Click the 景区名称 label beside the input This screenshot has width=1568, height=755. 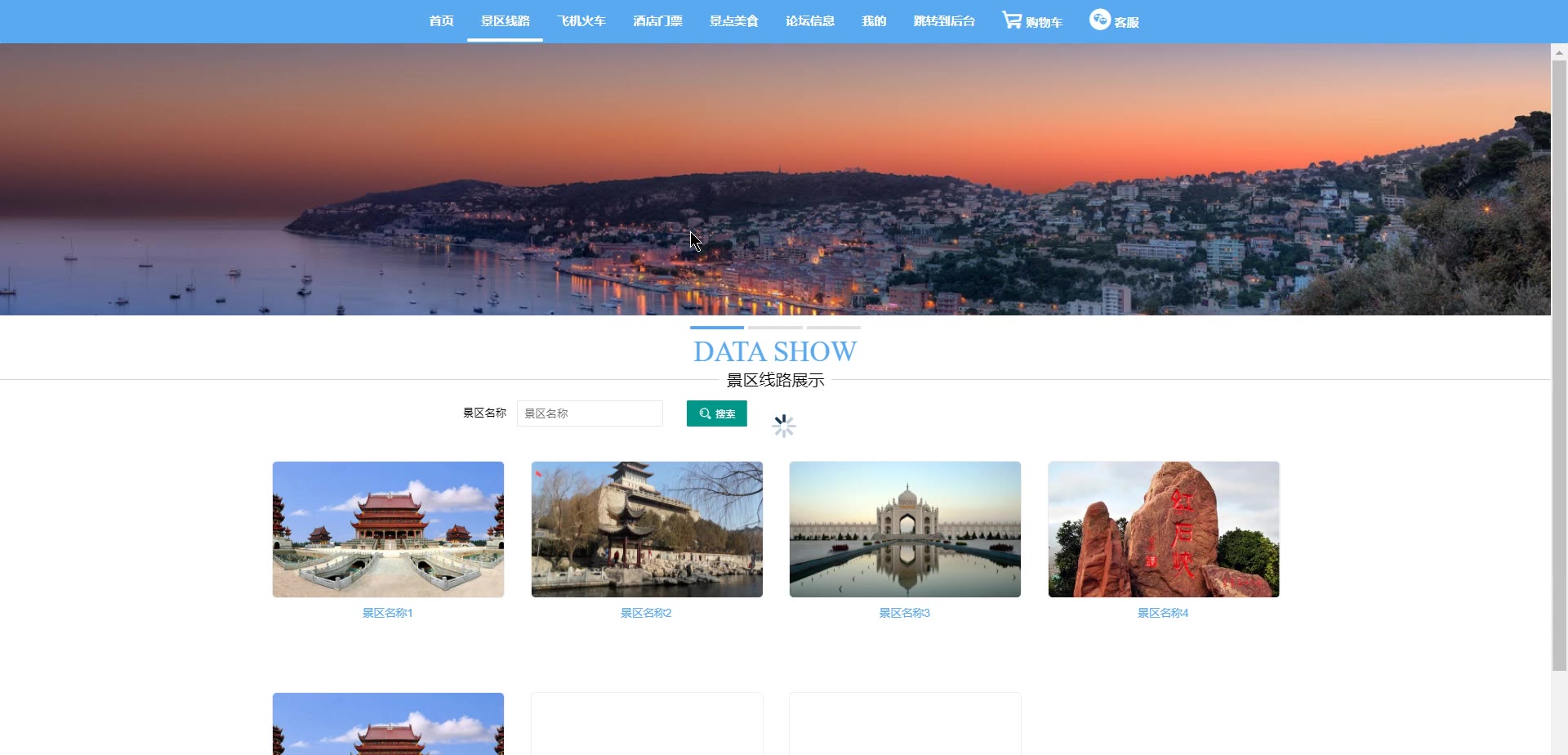(x=484, y=413)
